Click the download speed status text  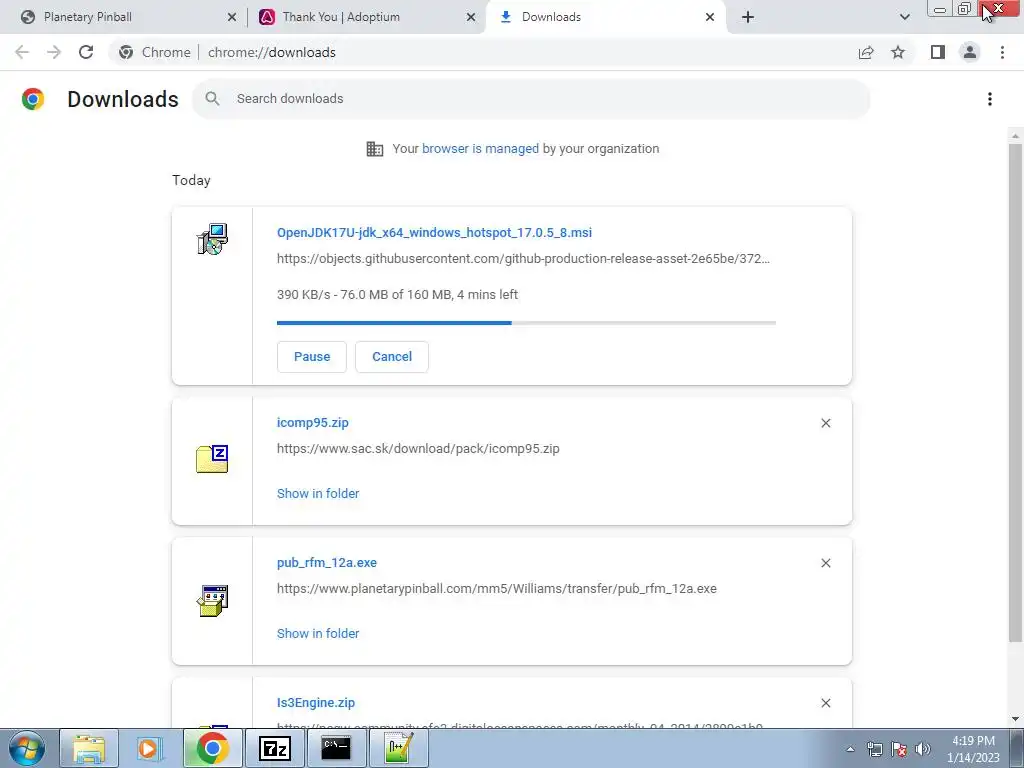pyautogui.click(x=397, y=295)
